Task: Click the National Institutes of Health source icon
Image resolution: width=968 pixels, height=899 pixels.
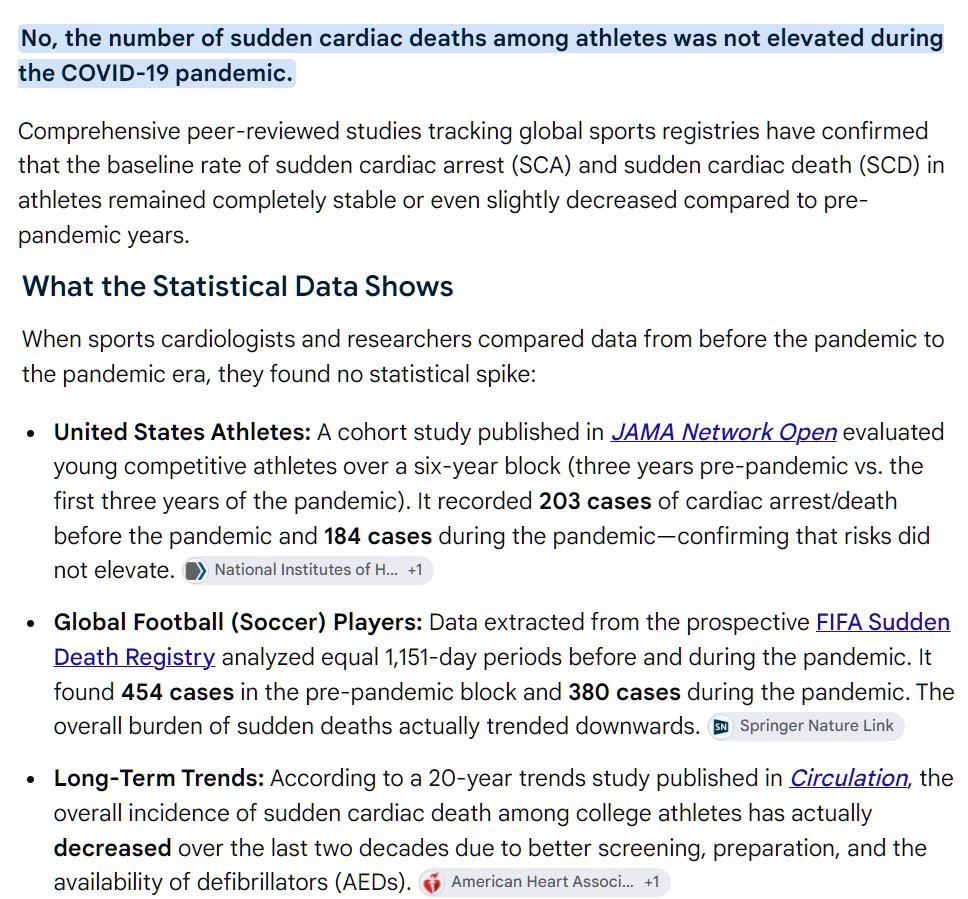Action: click(196, 571)
